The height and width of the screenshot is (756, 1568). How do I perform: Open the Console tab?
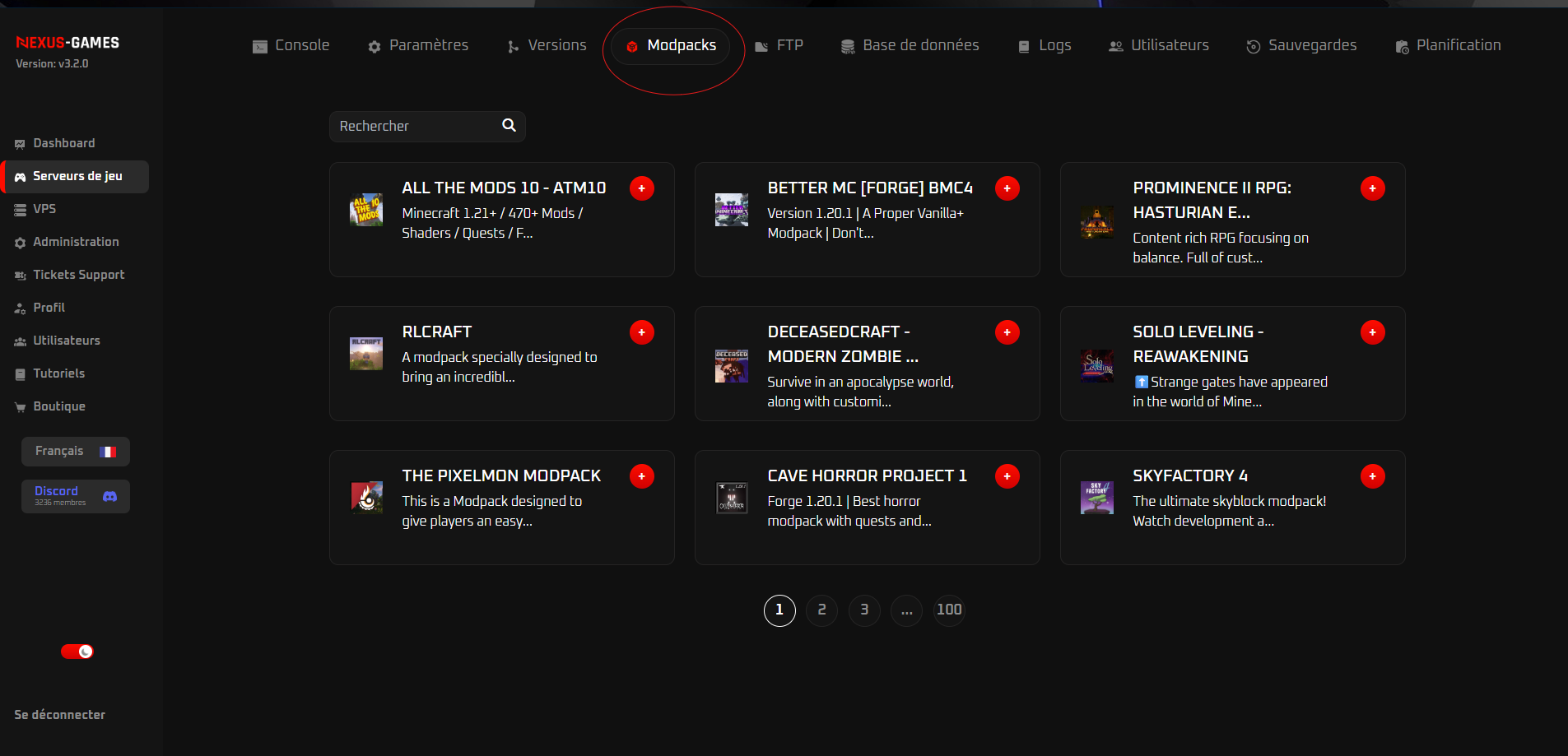[x=291, y=46]
